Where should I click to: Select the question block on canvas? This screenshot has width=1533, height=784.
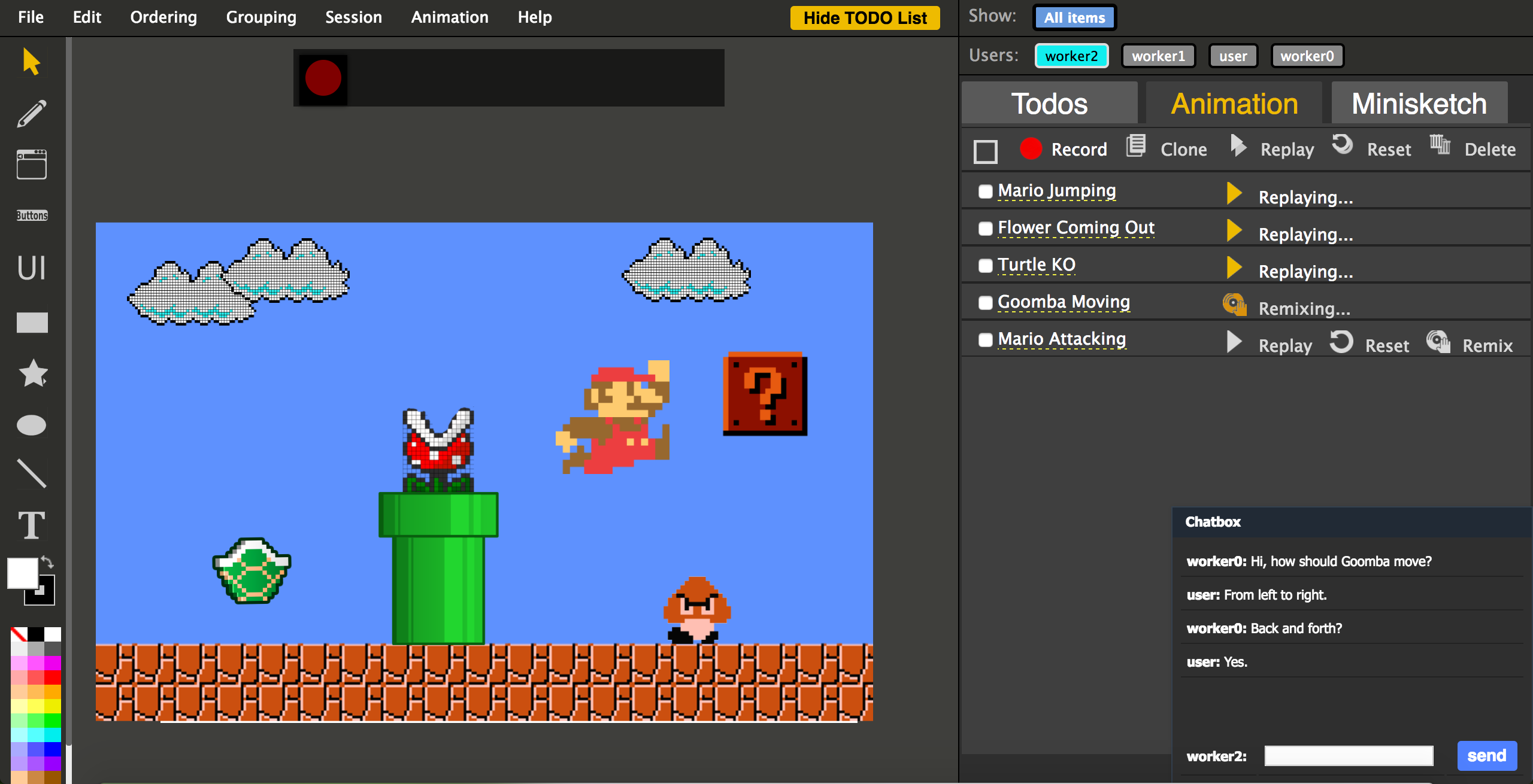coord(765,394)
